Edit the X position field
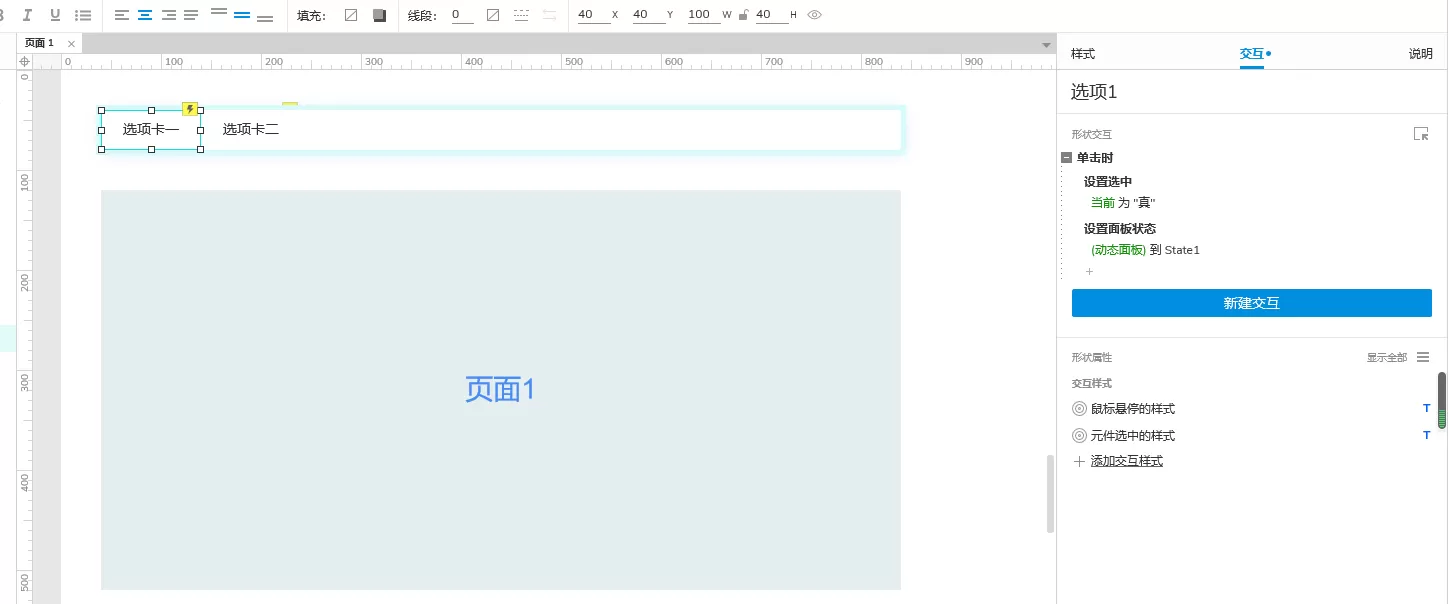Screen dimensions: 1448x604 [x=593, y=15]
